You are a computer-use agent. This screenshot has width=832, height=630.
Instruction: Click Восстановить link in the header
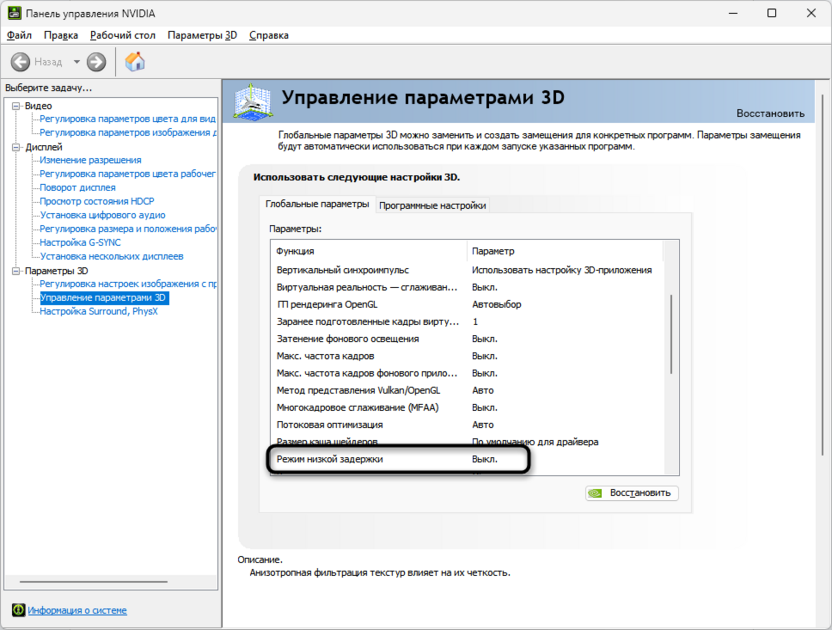coord(770,113)
